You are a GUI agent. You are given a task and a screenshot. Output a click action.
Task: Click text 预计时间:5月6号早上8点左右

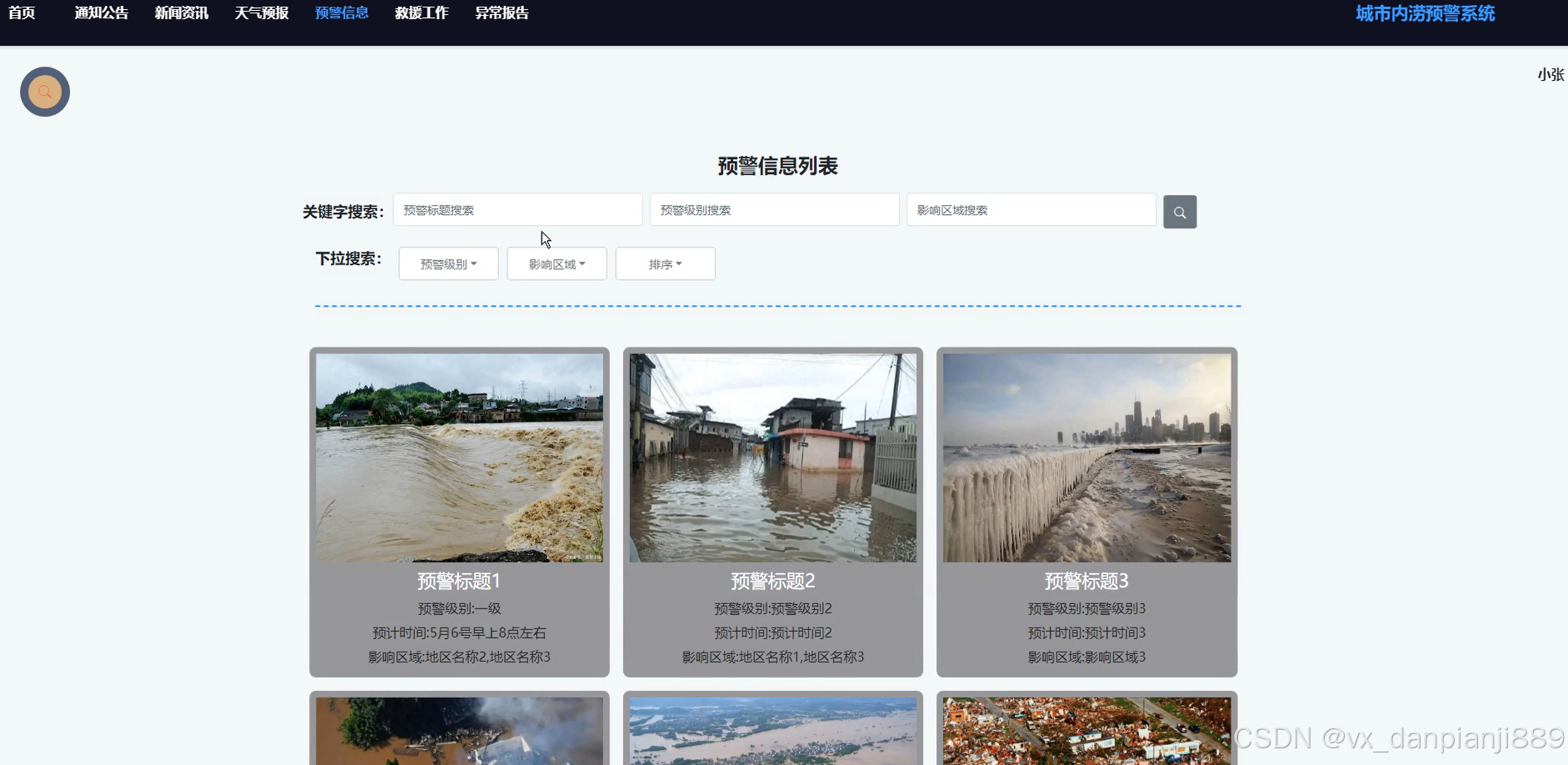tap(459, 633)
